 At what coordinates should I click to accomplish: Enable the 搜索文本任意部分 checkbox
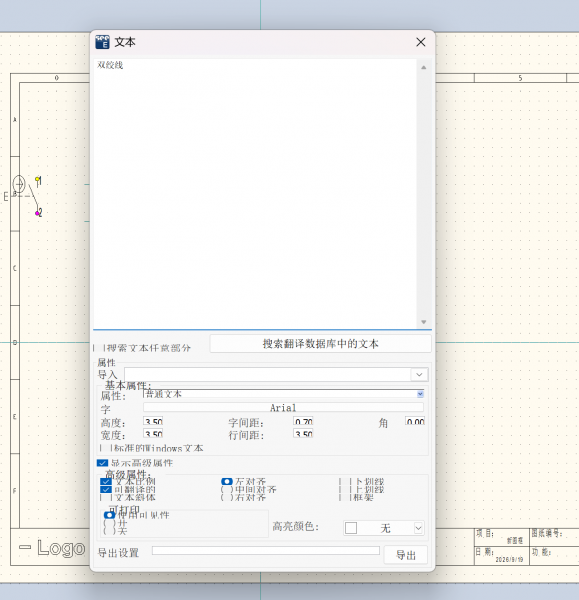click(x=99, y=348)
